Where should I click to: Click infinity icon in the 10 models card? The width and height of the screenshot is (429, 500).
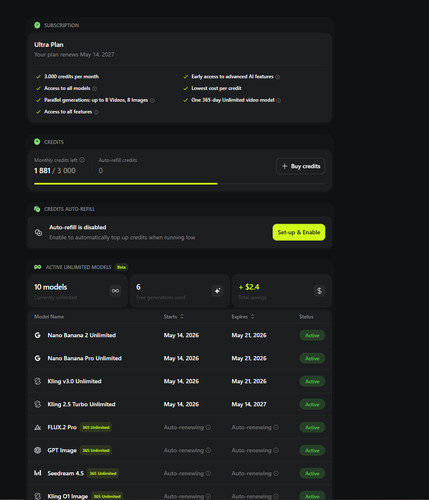[115, 291]
